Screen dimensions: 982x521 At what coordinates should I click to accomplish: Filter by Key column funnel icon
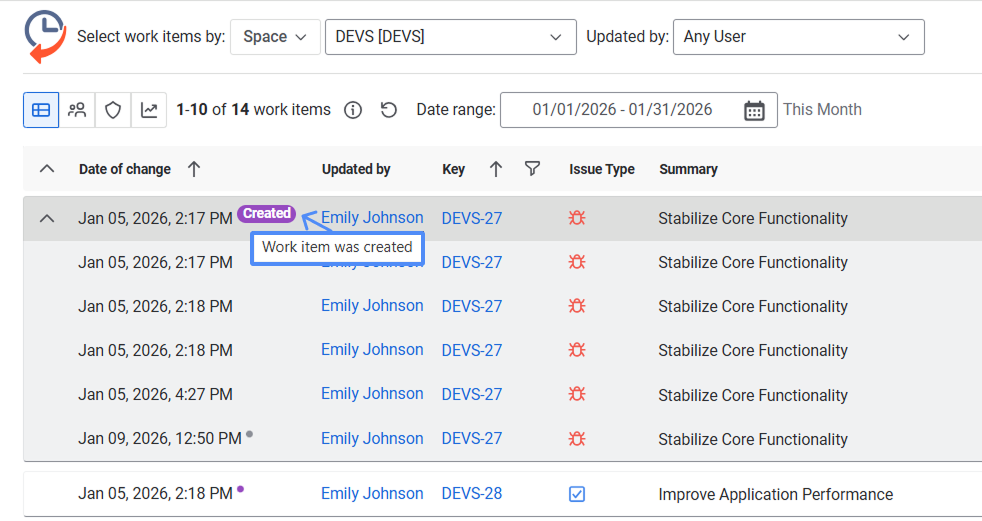(532, 169)
